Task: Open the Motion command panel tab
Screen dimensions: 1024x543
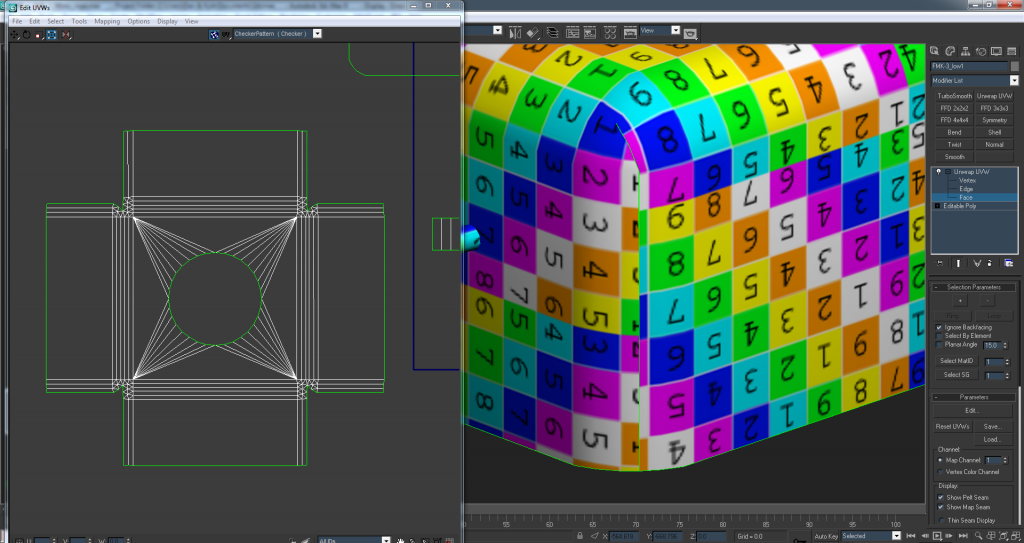Action: tap(982, 50)
